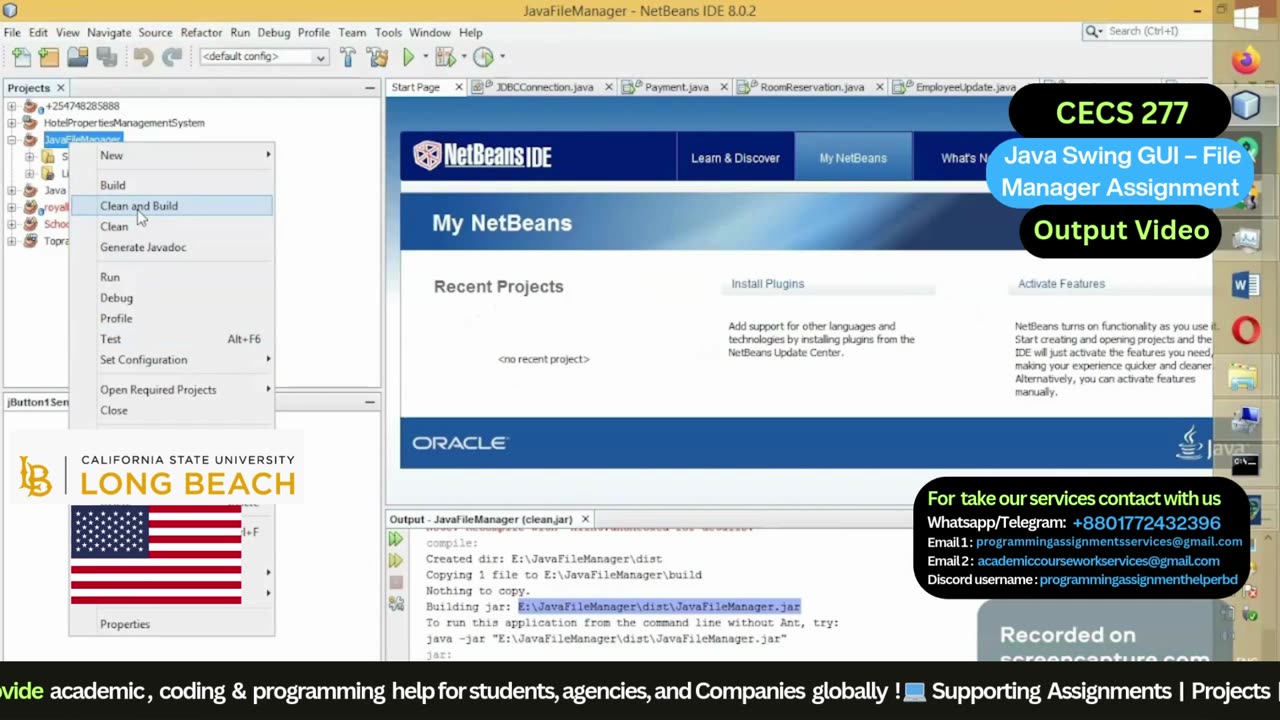Click the Save All toolbar icon

pyautogui.click(x=106, y=57)
